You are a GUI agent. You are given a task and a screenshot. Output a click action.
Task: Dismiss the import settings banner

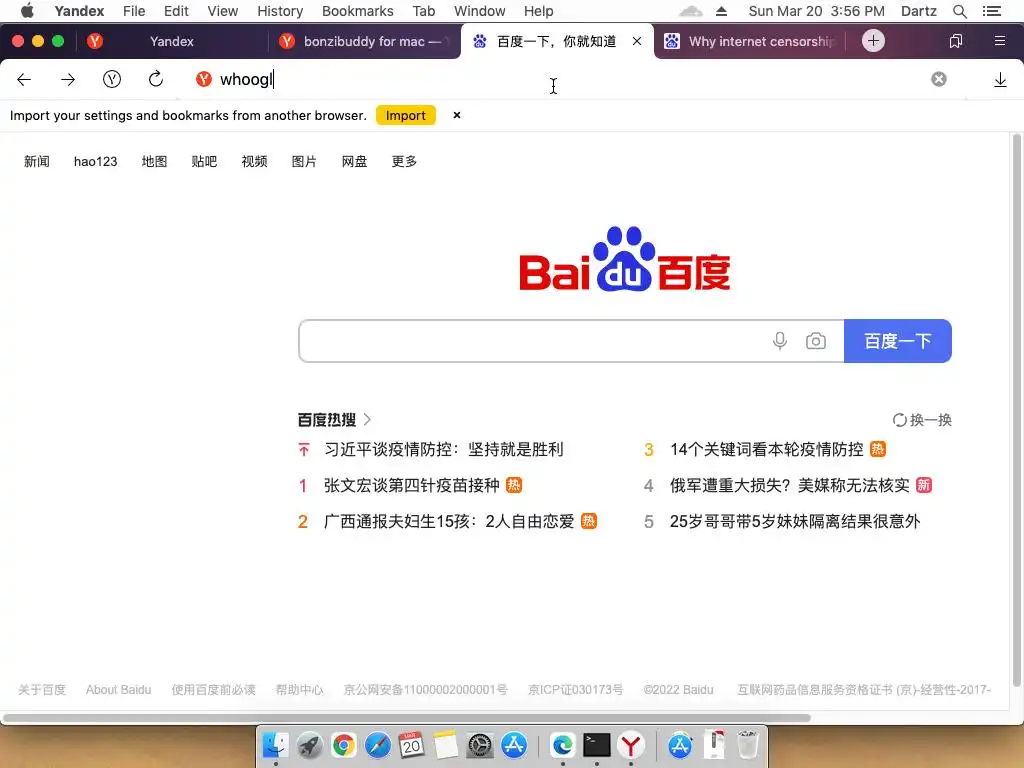click(456, 115)
